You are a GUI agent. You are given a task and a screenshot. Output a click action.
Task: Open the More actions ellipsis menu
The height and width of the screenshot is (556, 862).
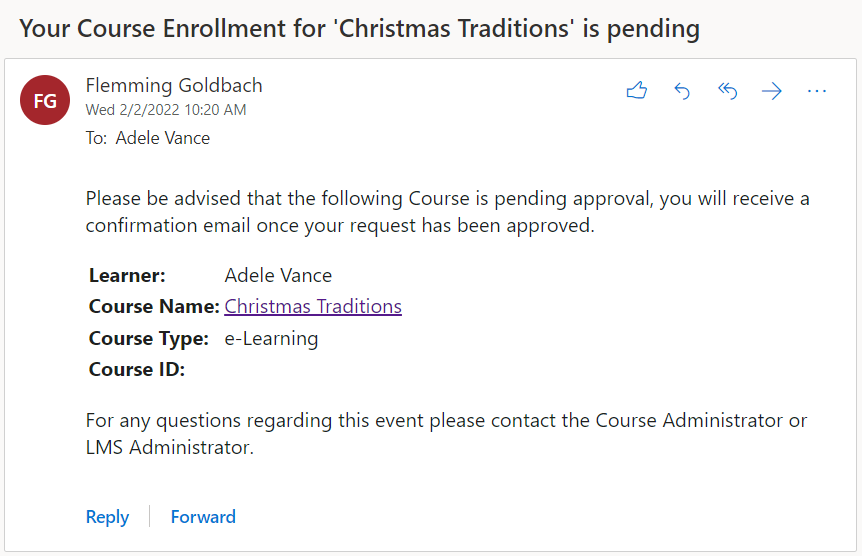[817, 91]
